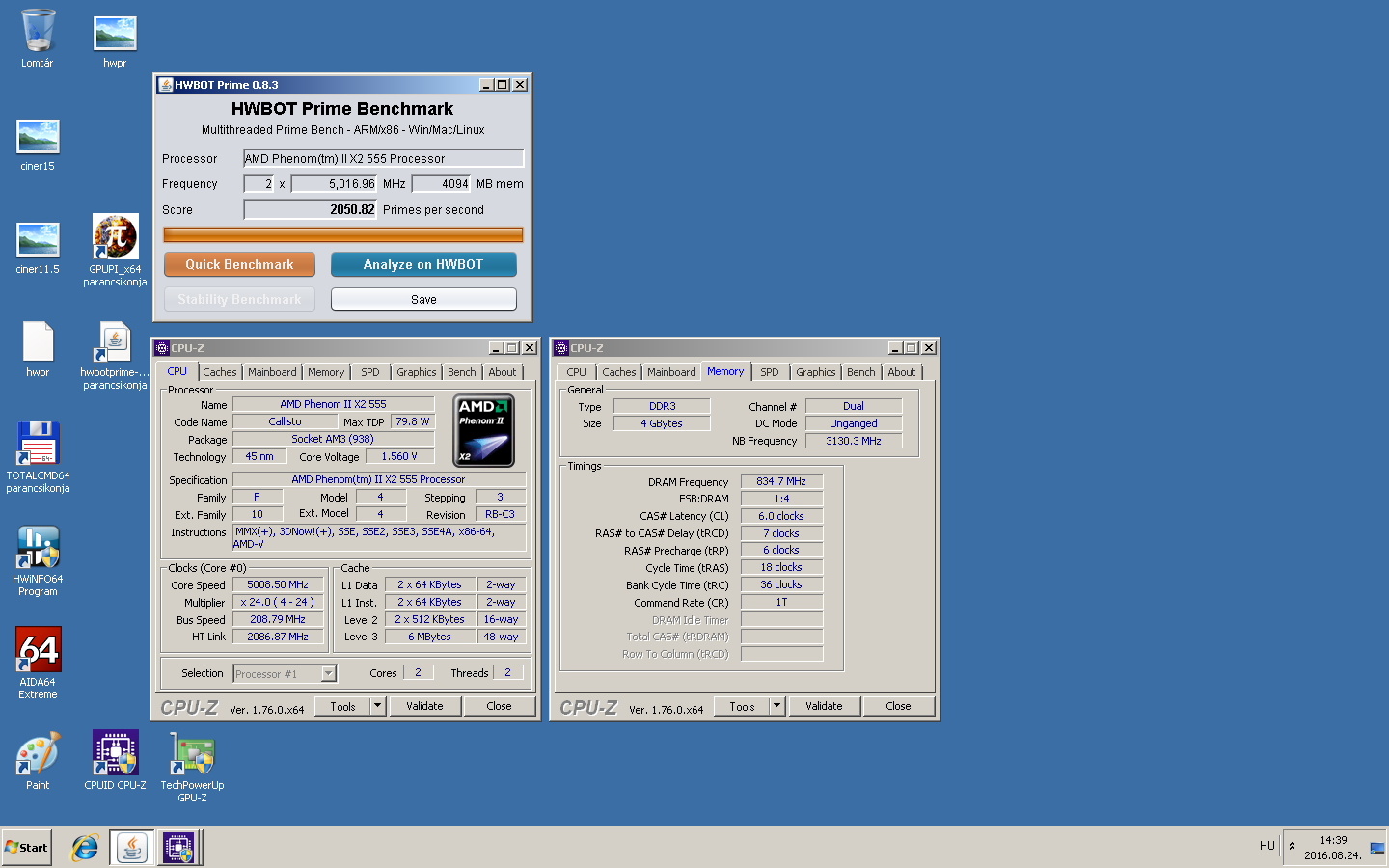Image resolution: width=1389 pixels, height=868 pixels.
Task: Click the Core Speed value 5008.50 MHz
Action: [278, 584]
